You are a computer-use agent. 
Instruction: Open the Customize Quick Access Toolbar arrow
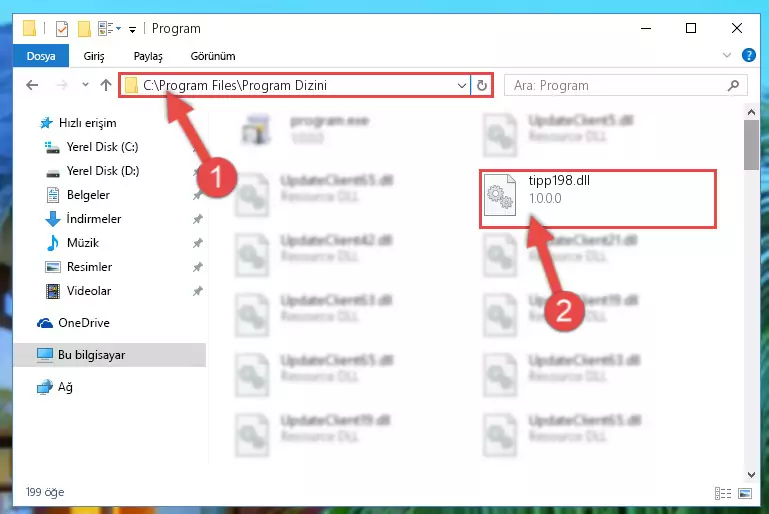132,30
